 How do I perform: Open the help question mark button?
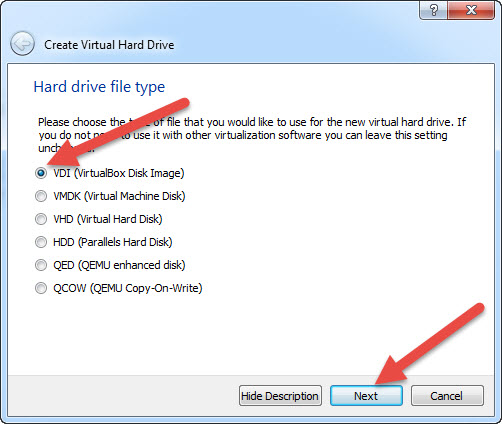434,10
